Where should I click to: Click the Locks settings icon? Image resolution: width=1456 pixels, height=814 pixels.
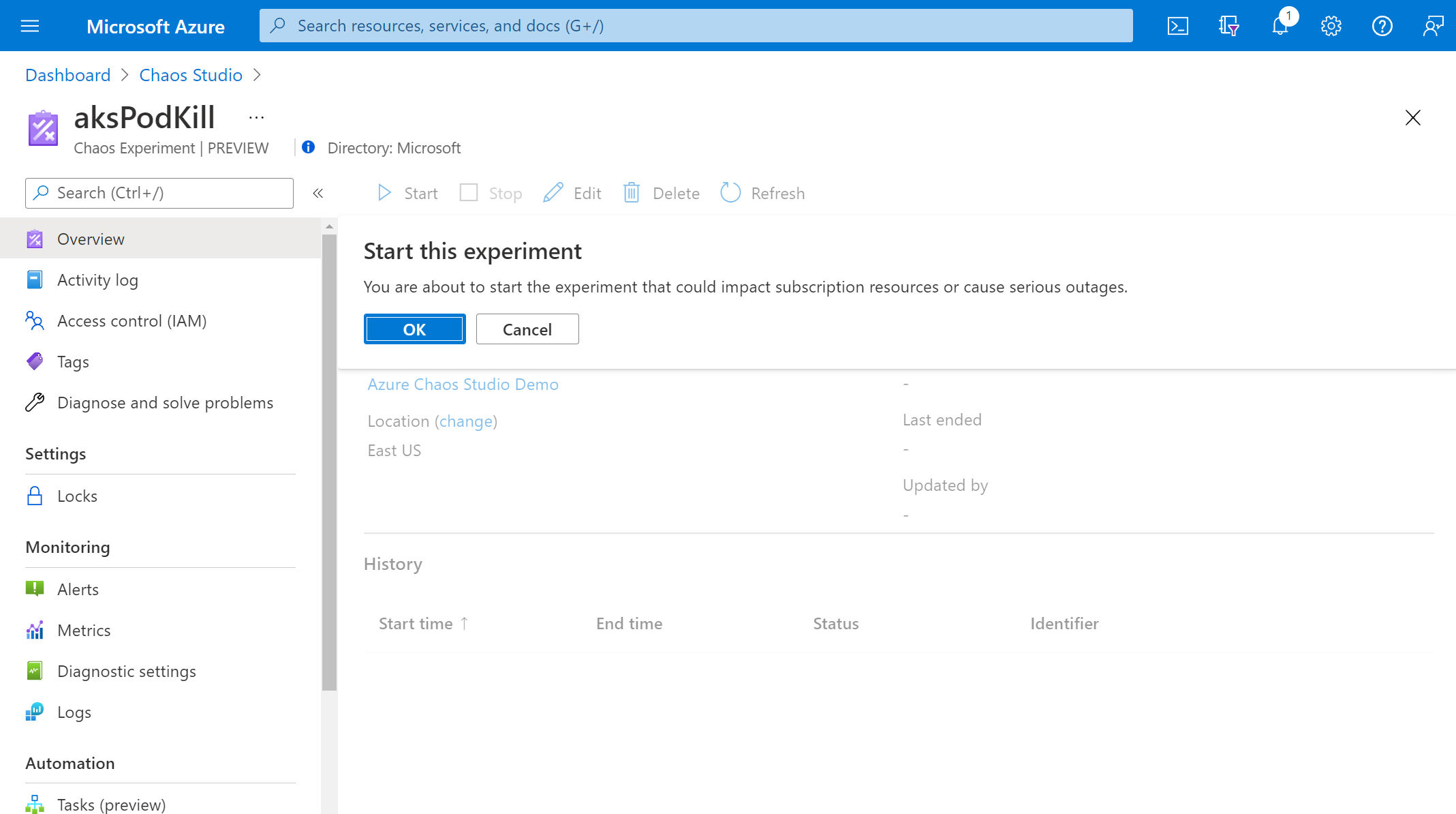pos(36,495)
